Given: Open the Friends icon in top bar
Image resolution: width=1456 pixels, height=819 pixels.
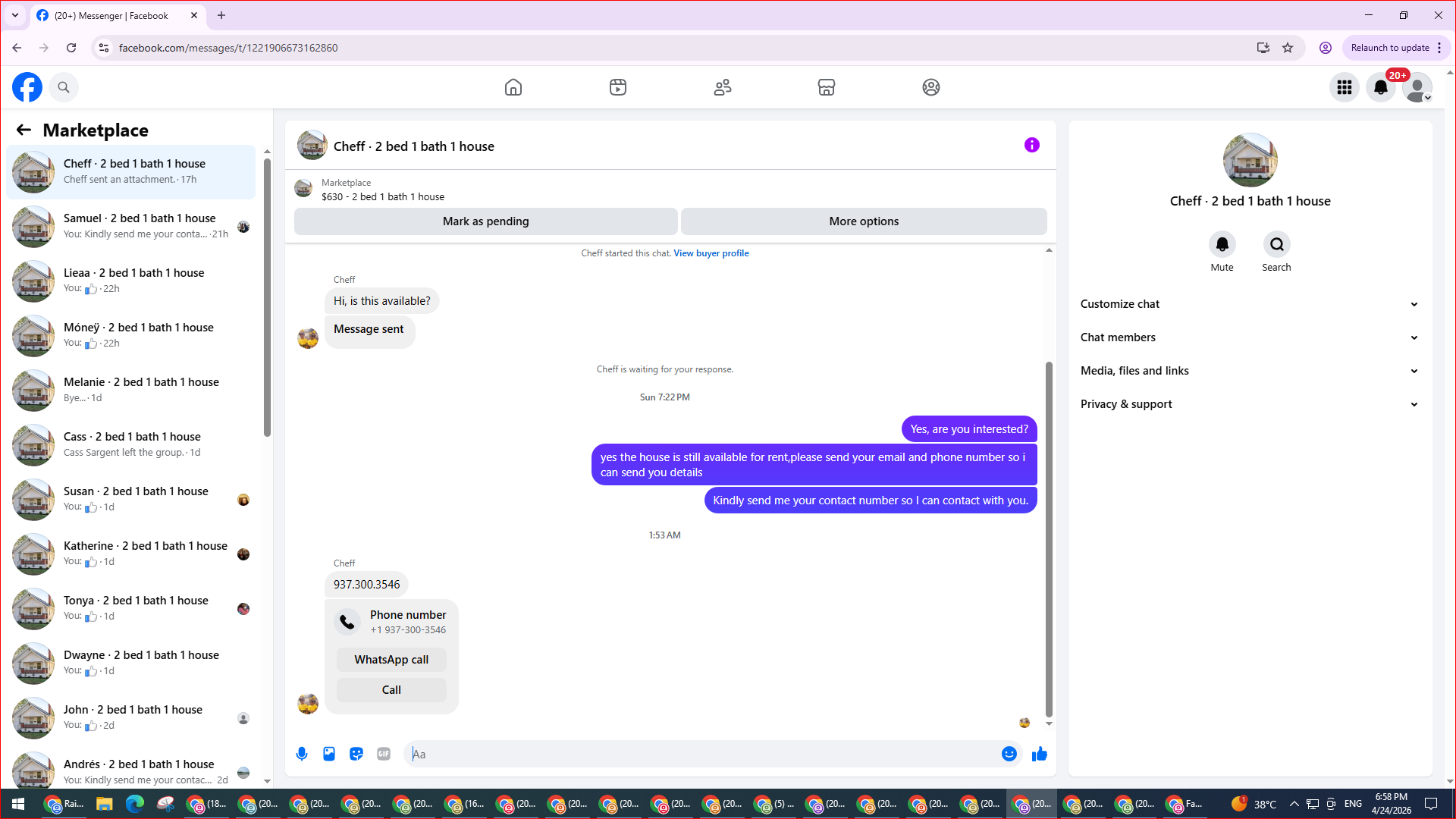Looking at the screenshot, I should (723, 87).
